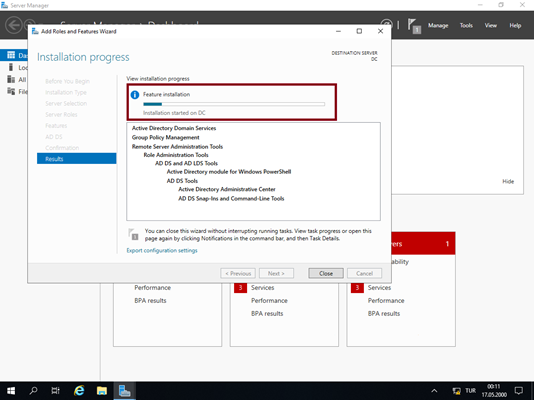The image size is (534, 400).
Task: Select the Server Roles wizard step
Action: (x=61, y=114)
